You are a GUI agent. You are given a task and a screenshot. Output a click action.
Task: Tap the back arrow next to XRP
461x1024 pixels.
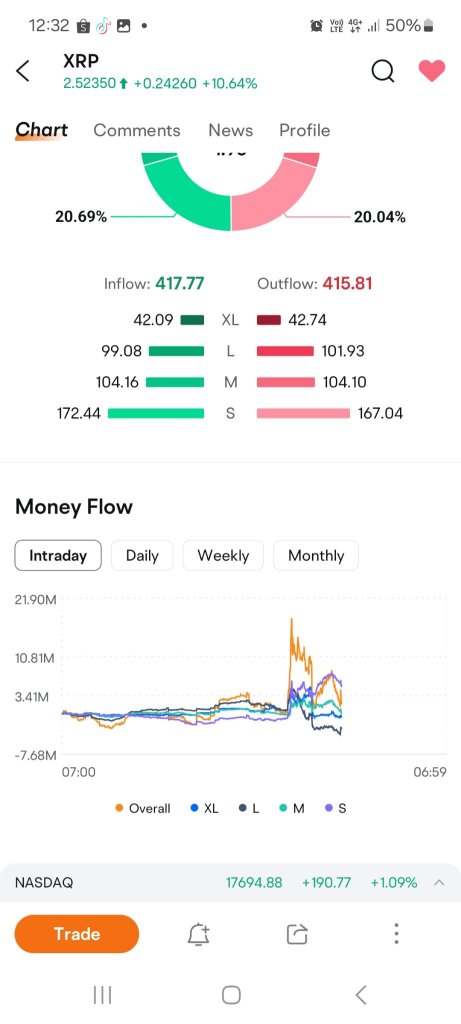[x=23, y=71]
